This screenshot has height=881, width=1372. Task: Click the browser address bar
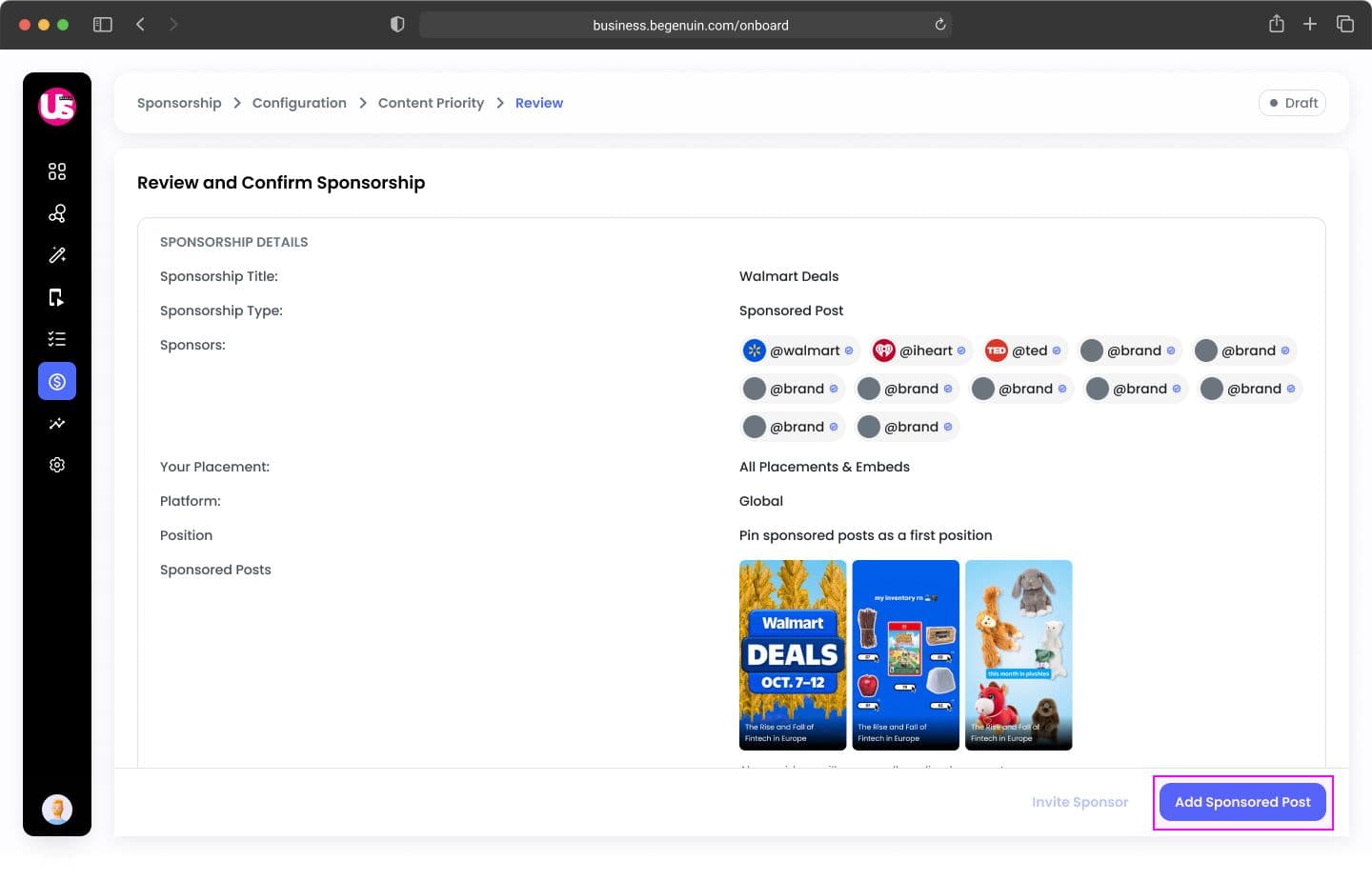click(686, 25)
